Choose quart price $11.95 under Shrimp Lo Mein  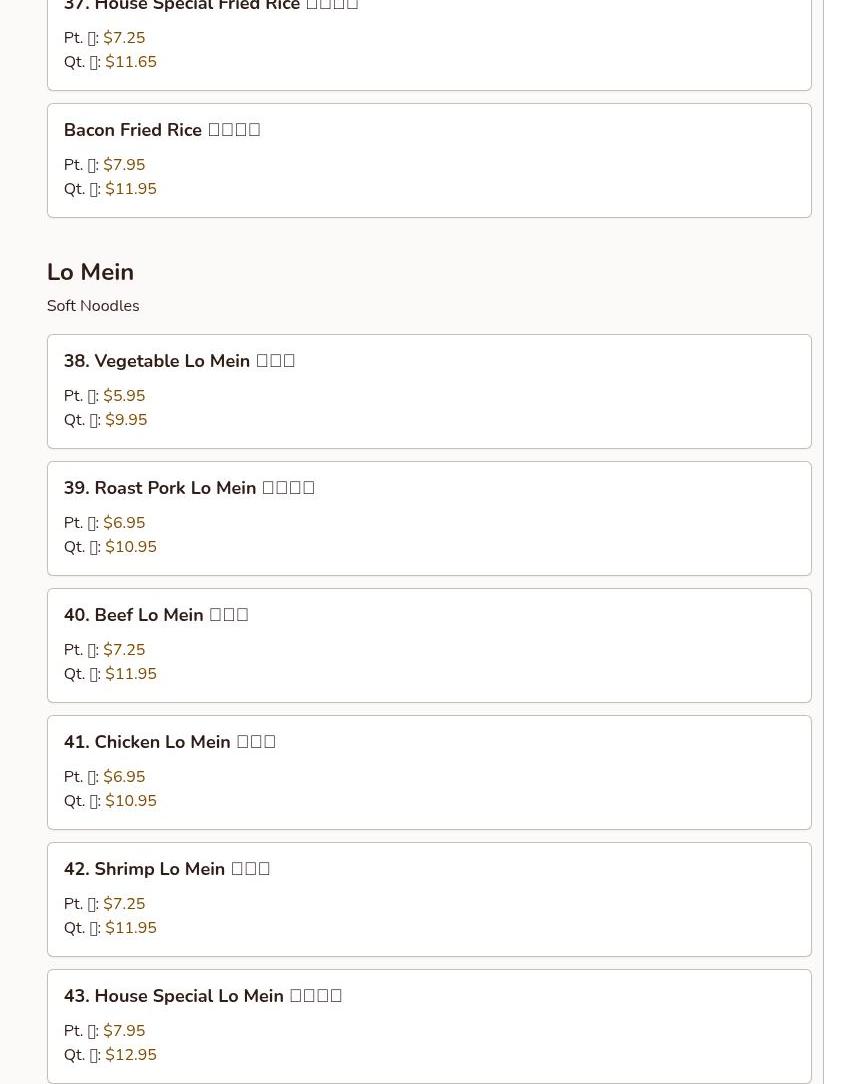(x=131, y=928)
